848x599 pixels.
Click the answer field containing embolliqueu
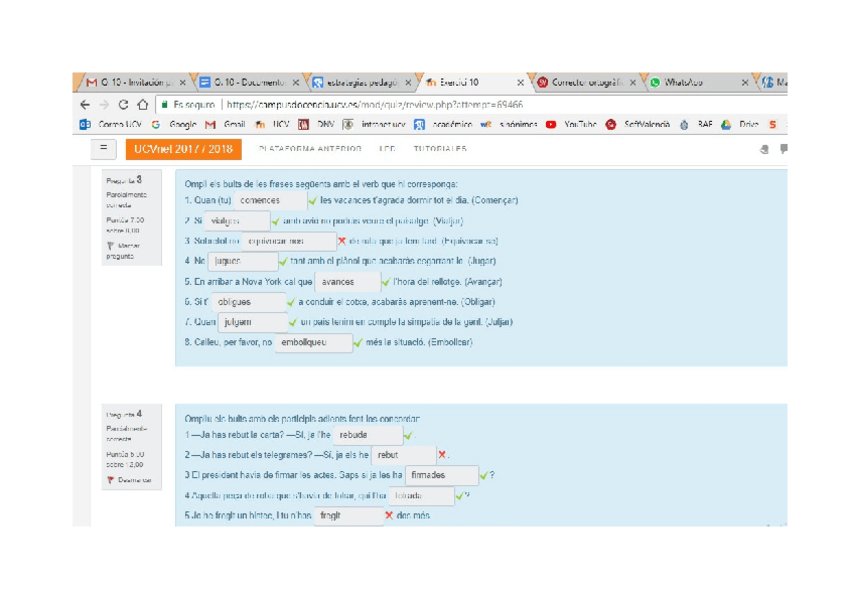[x=314, y=343]
